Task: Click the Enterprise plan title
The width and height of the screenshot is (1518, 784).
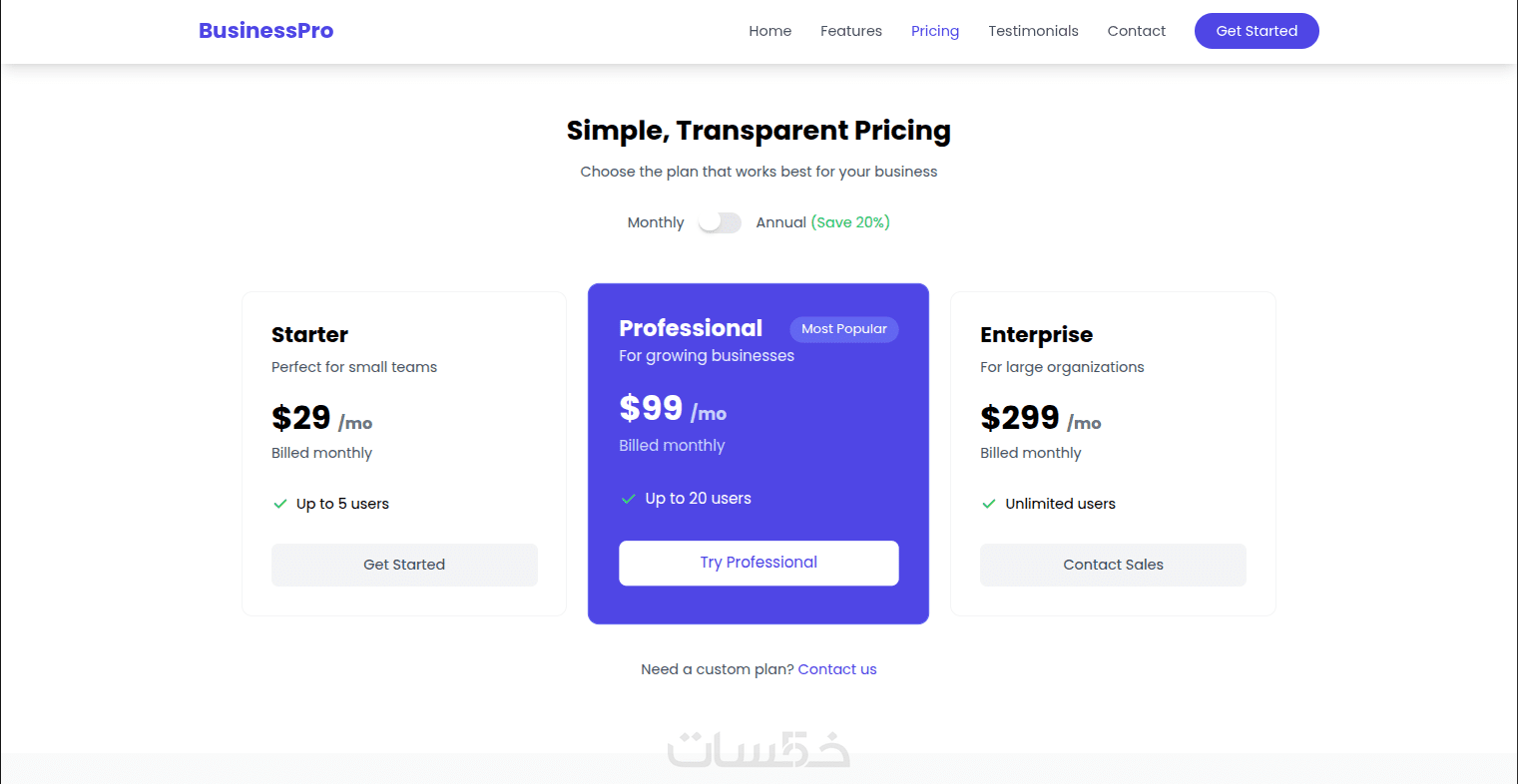Action: click(x=1036, y=335)
